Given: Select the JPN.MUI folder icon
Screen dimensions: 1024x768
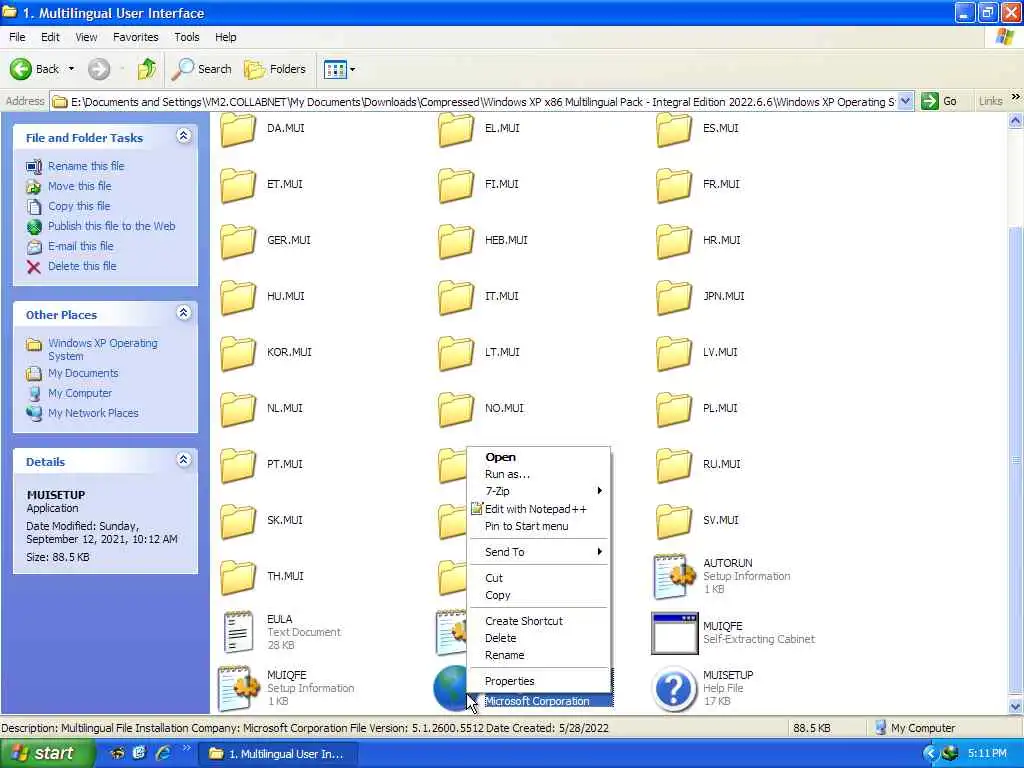Looking at the screenshot, I should coord(674,297).
